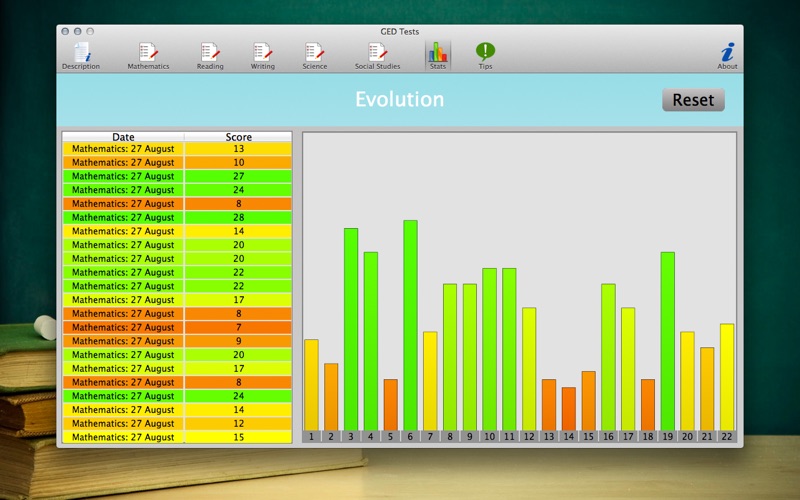
Task: Click bar number 1 in chart
Action: click(311, 385)
